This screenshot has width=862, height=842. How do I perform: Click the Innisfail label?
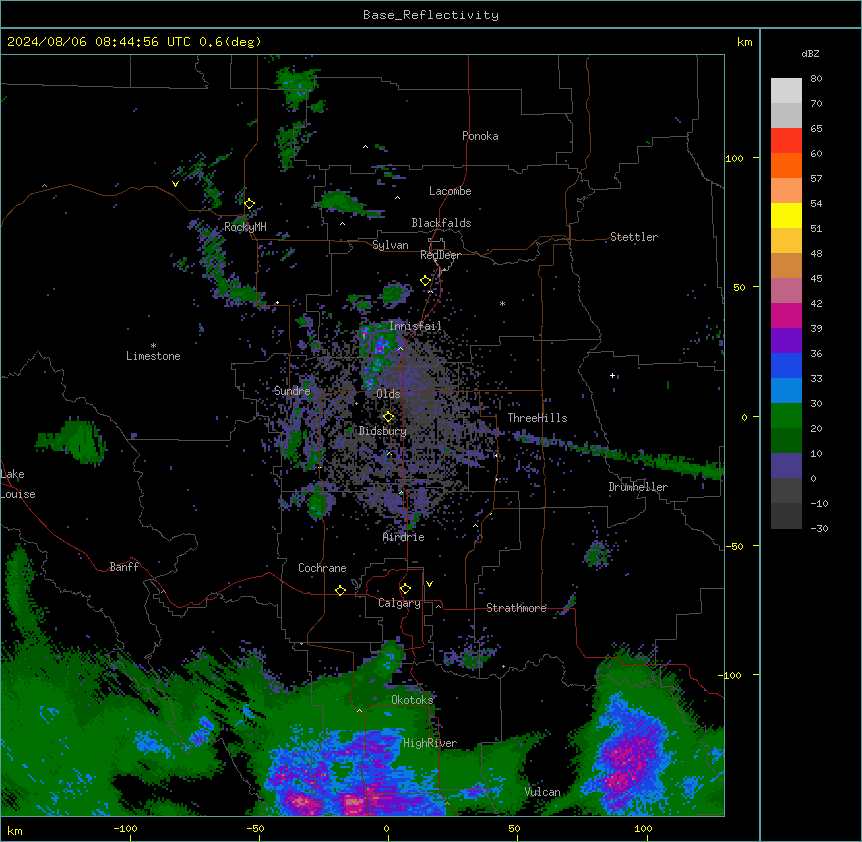click(x=415, y=326)
